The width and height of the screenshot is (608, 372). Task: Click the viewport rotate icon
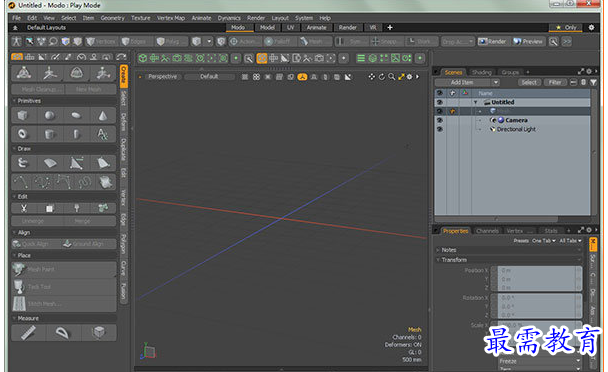[382, 77]
